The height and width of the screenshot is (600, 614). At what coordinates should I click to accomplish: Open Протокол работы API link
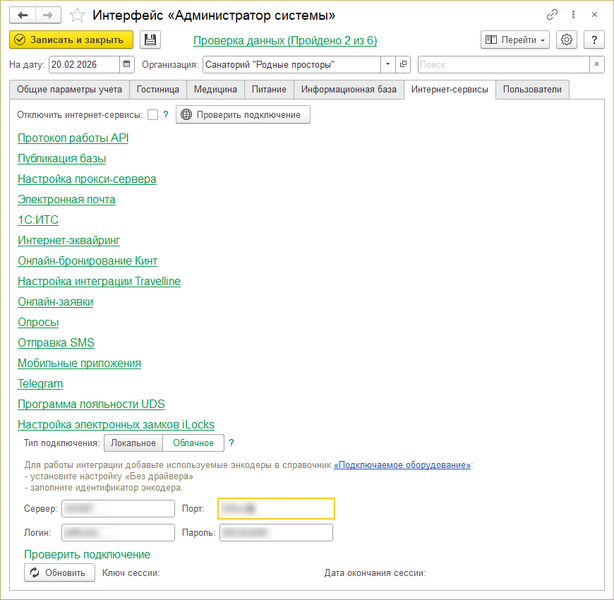tap(73, 138)
